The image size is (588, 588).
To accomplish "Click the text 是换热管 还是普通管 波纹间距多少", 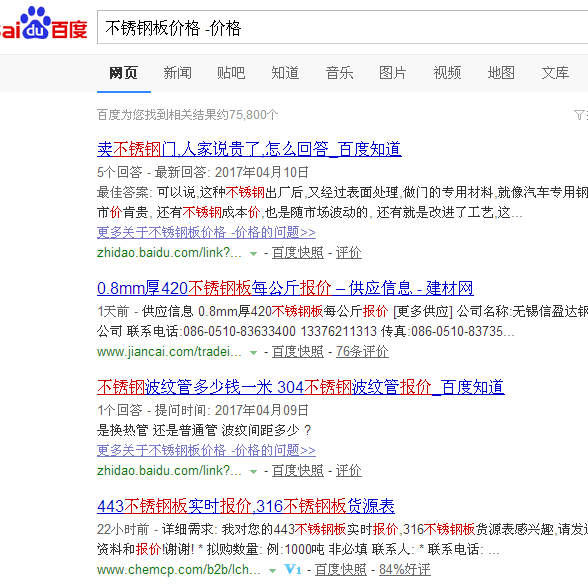I will point(204,430).
